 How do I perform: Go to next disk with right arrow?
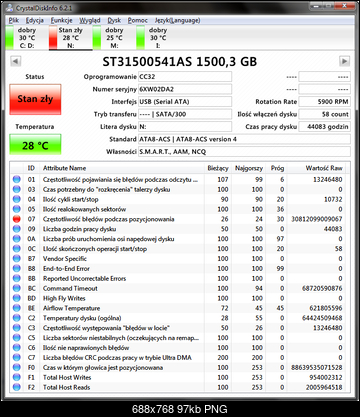click(x=344, y=61)
